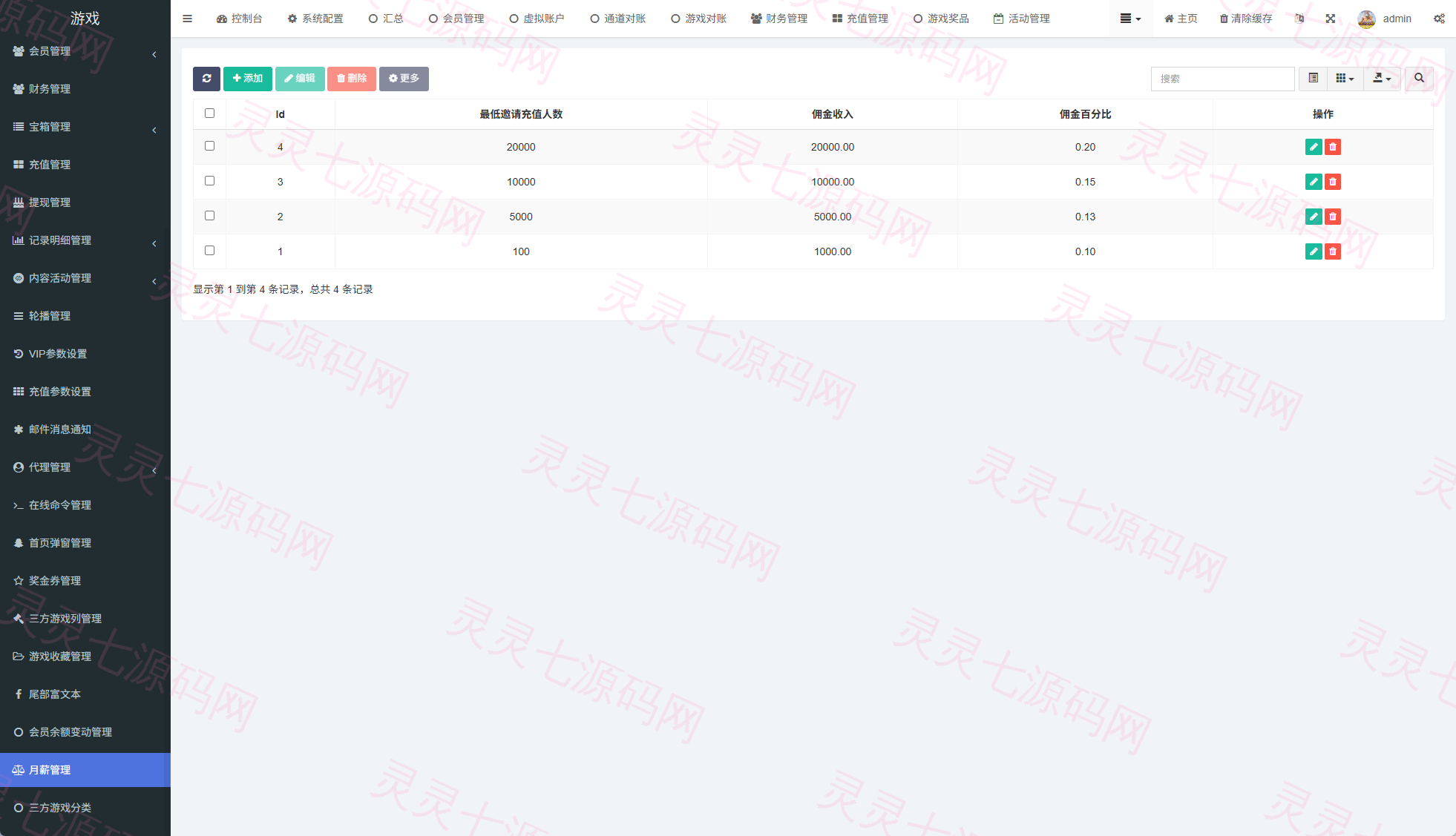Delete the row with Id 3
The width and height of the screenshot is (1456, 836).
pos(1333,182)
